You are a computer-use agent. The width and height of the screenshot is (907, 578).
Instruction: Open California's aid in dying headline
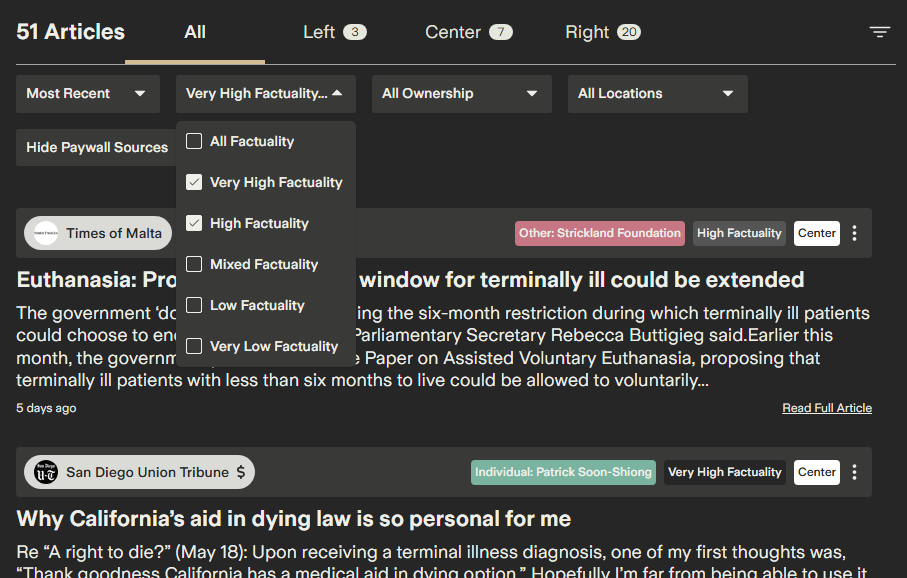pos(293,519)
